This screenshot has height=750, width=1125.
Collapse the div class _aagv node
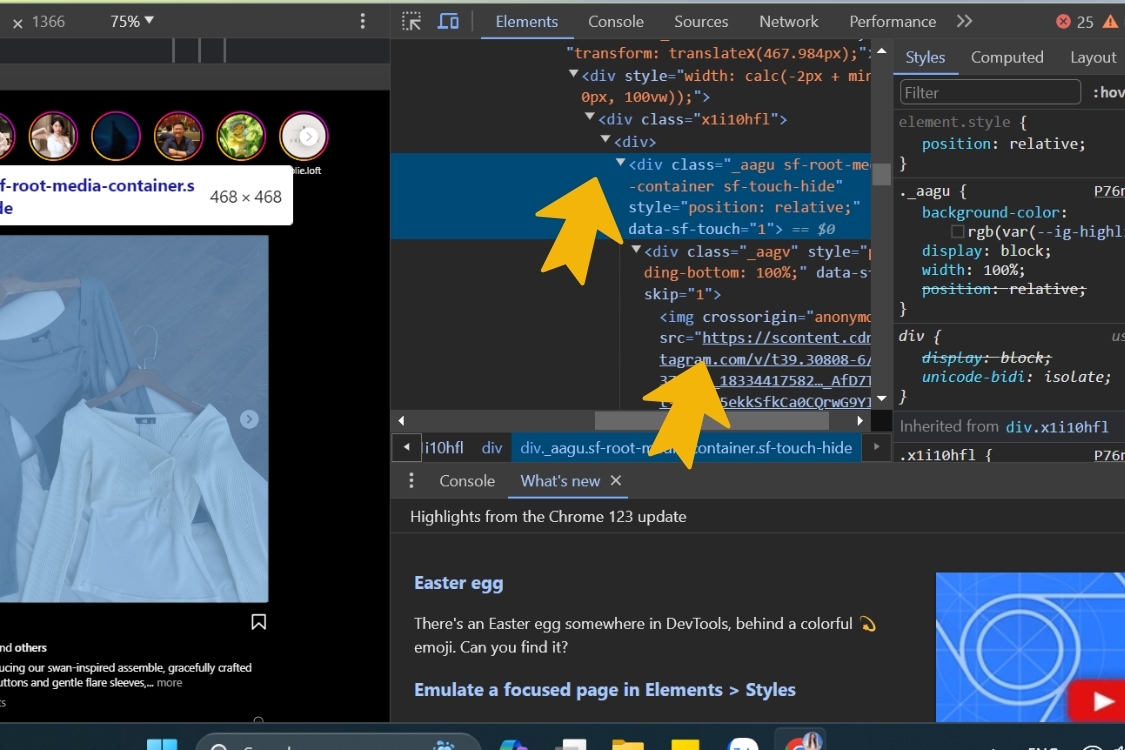coord(636,250)
